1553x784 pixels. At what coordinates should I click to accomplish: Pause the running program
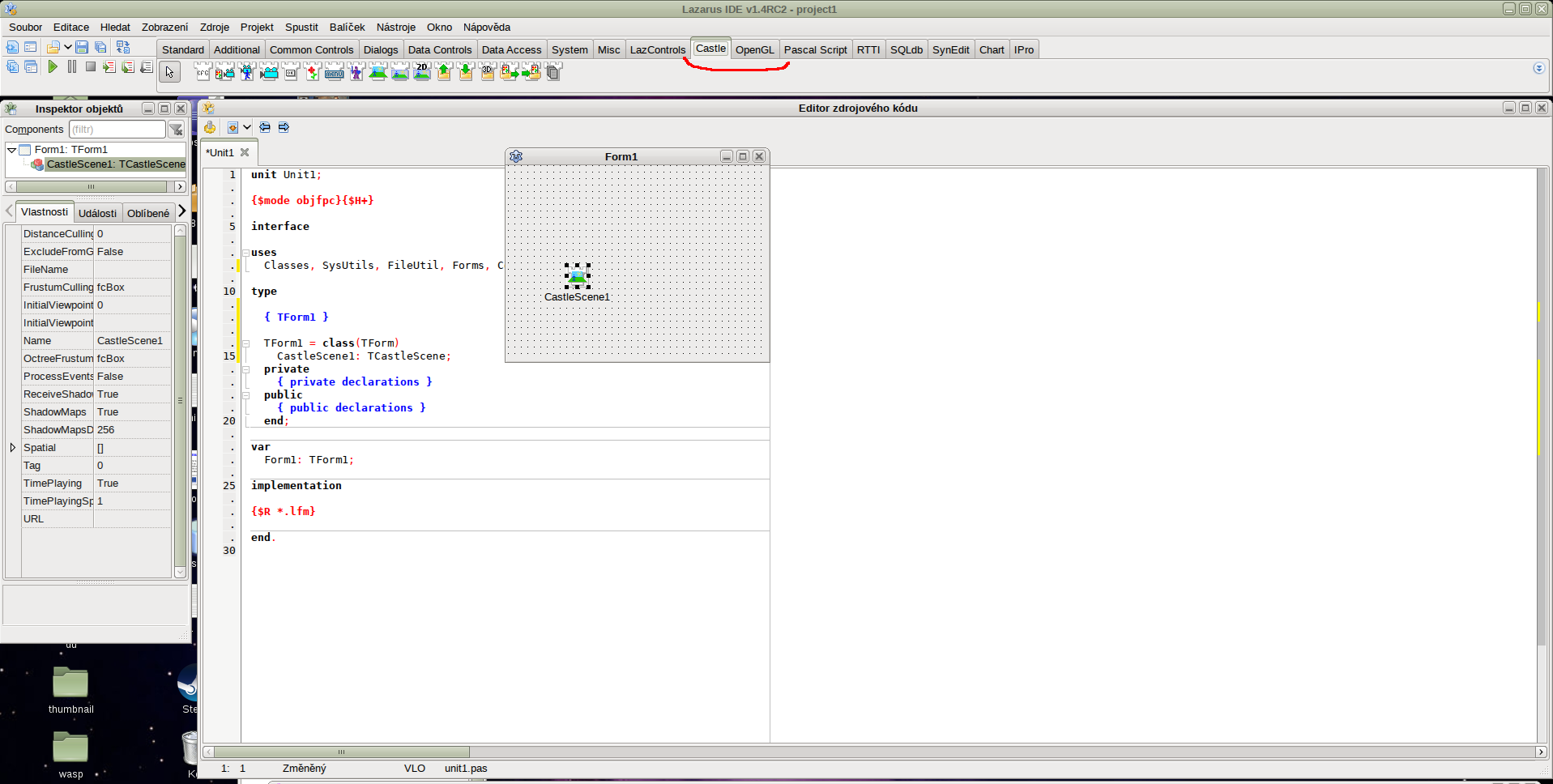(x=72, y=66)
